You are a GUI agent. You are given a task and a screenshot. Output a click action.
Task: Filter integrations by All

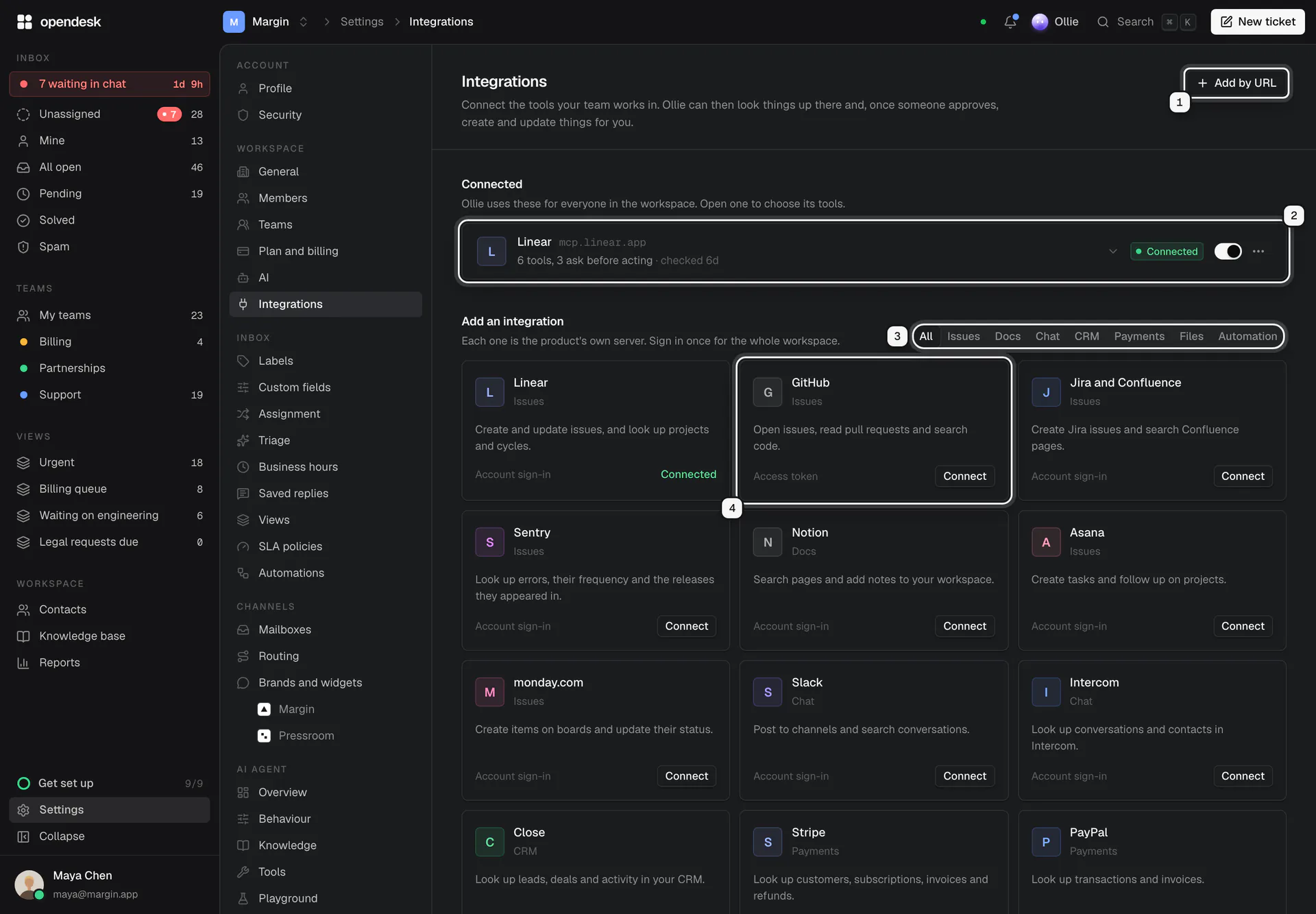point(926,337)
